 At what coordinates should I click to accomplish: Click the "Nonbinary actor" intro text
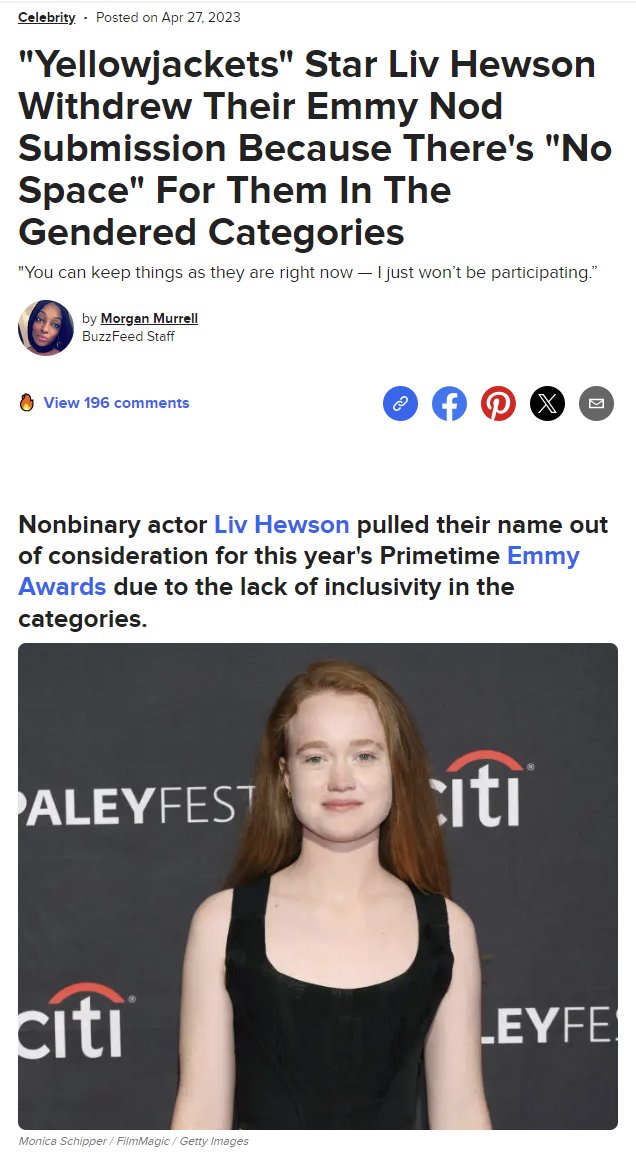pos(113,524)
